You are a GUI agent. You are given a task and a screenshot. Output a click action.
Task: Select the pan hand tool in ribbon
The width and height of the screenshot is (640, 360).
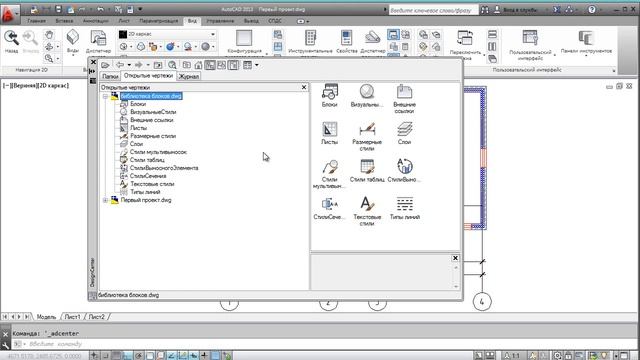point(49,35)
